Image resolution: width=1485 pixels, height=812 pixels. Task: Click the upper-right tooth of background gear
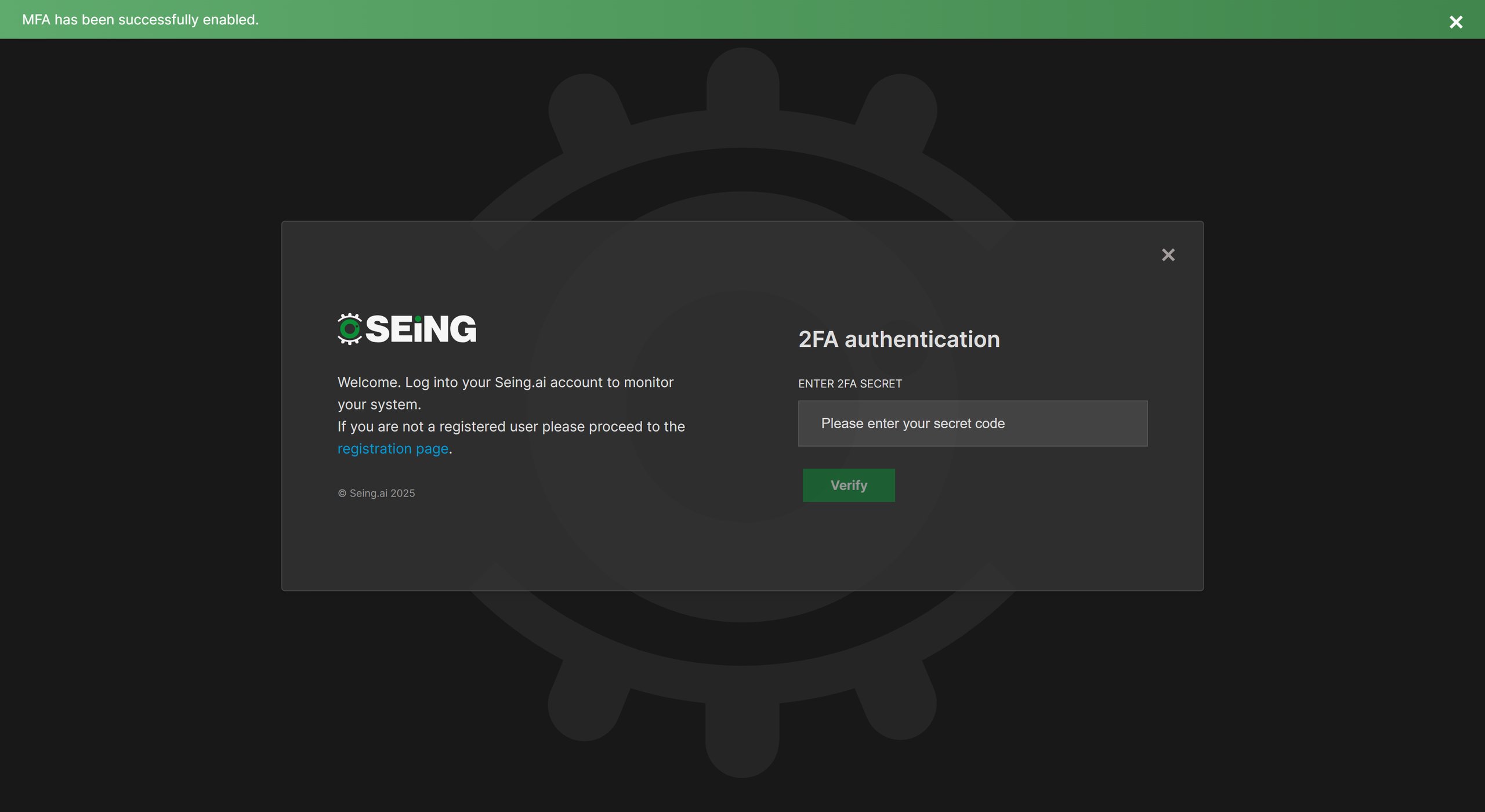(x=898, y=110)
